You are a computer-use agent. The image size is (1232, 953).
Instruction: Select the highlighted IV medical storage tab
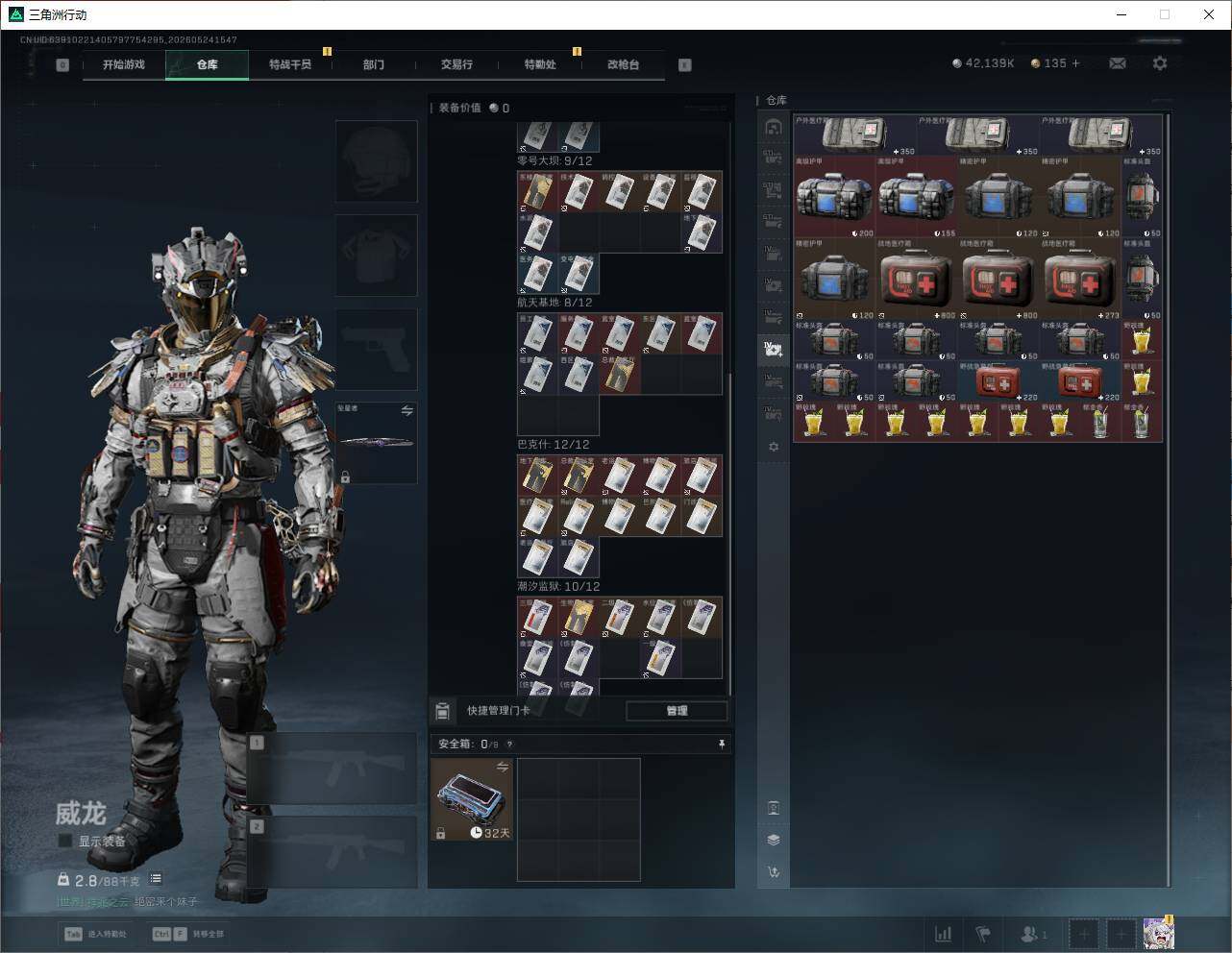(774, 349)
